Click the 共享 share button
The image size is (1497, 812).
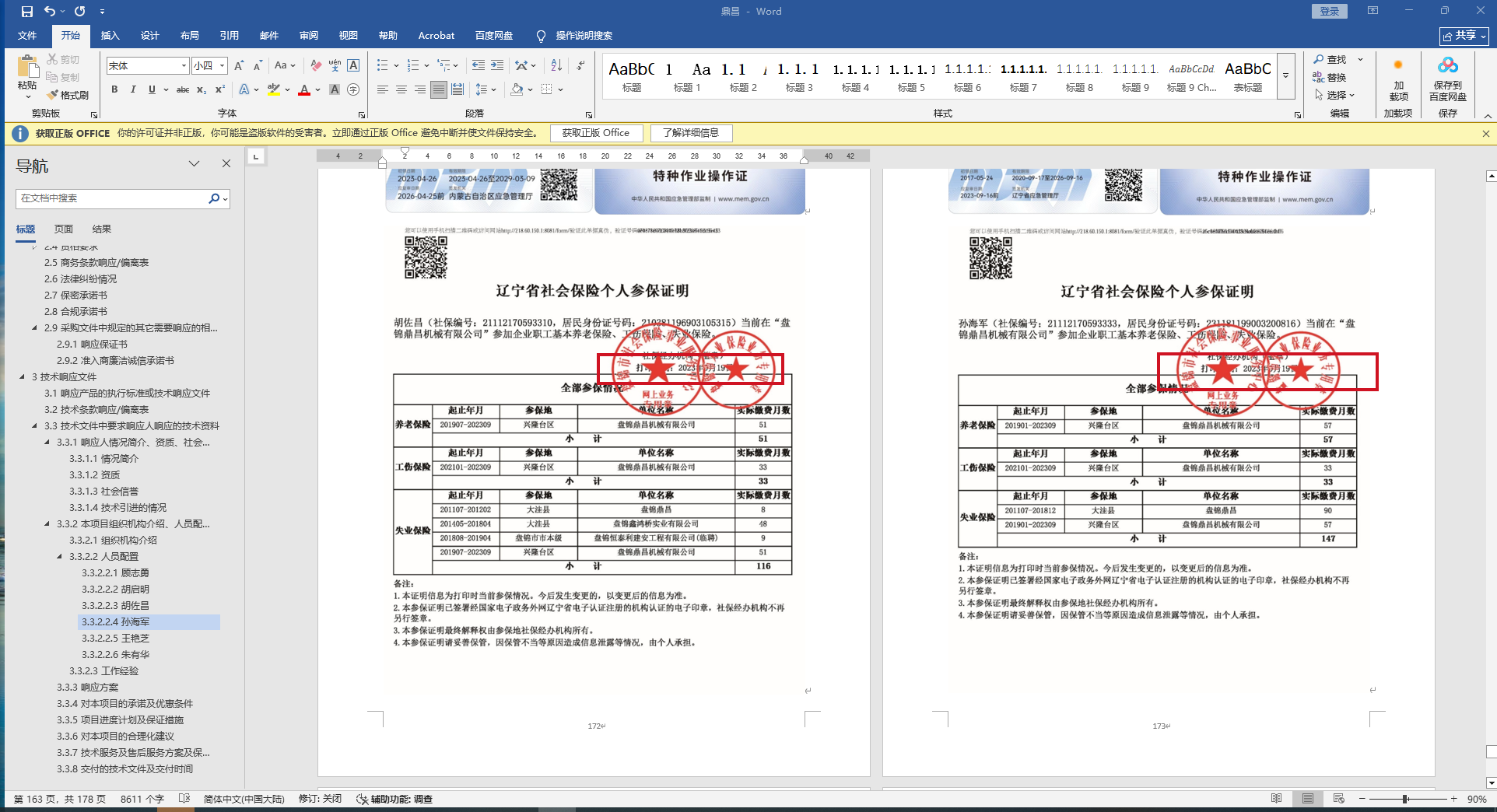coord(1464,36)
